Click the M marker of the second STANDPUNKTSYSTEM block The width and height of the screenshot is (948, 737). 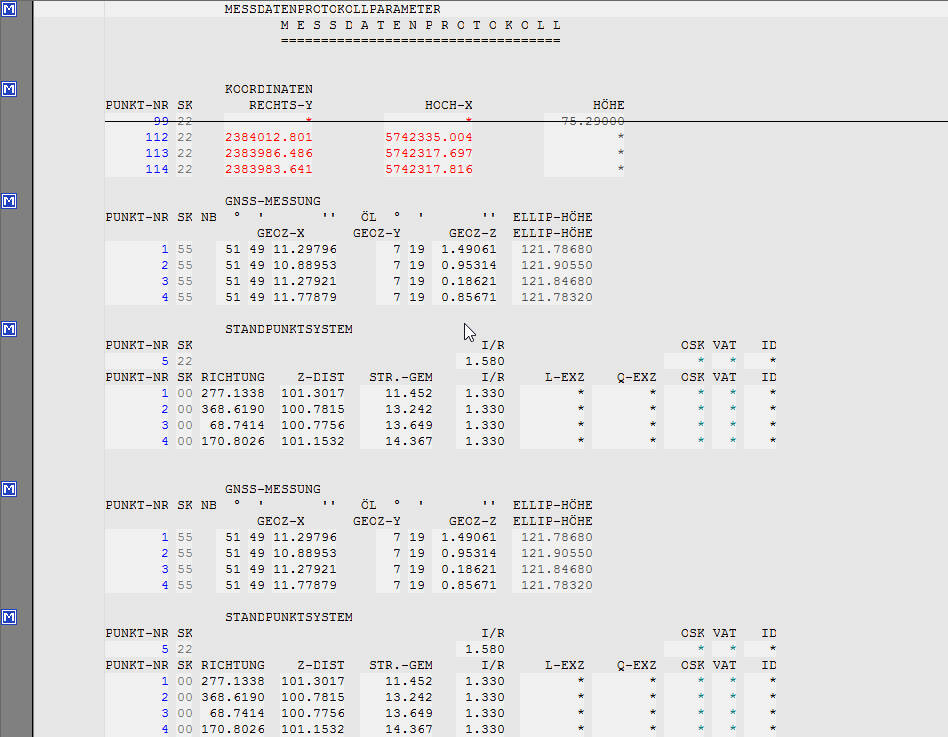[9, 617]
